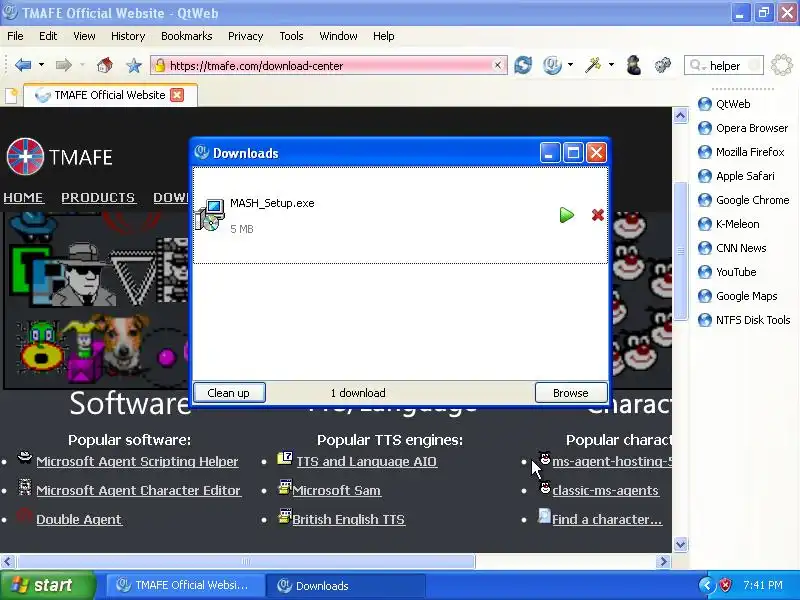The height and width of the screenshot is (600, 800).
Task: Open a new tab with page icon
Action: 11,95
